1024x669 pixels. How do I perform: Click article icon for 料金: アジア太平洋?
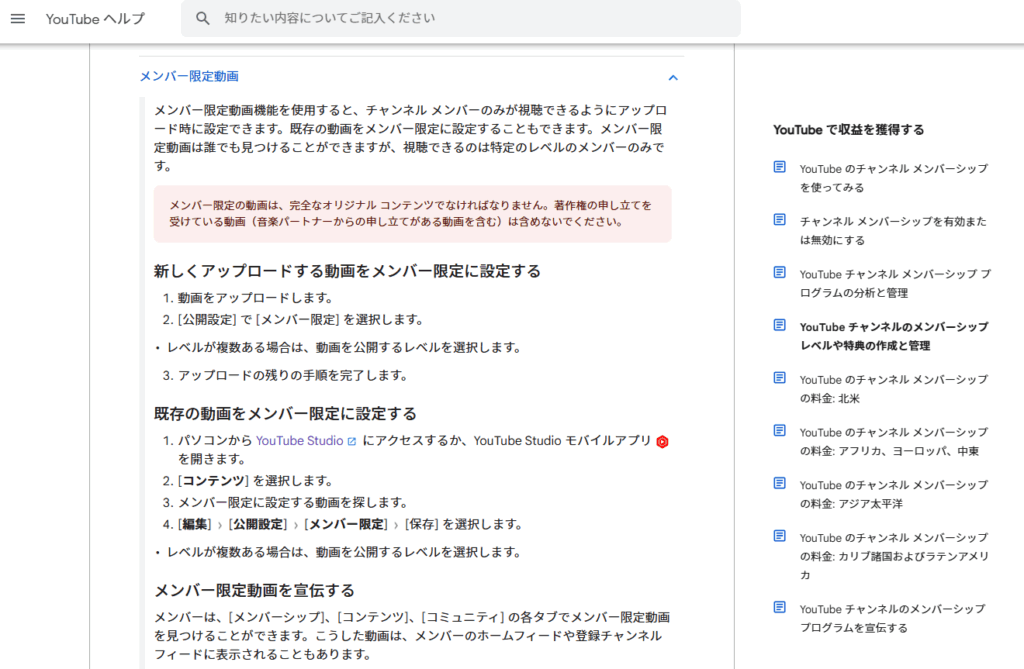click(x=780, y=484)
